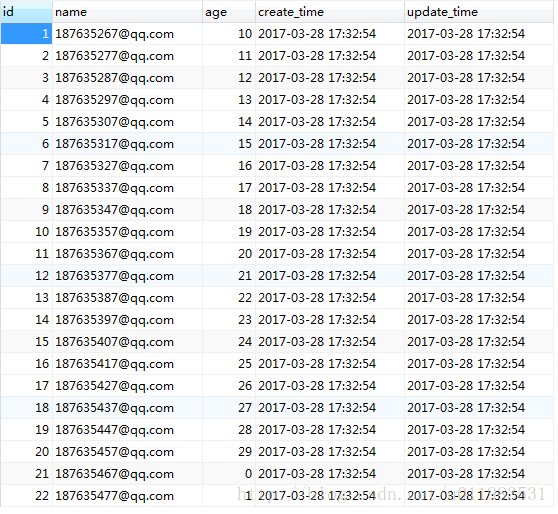Image resolution: width=558 pixels, height=514 pixels.
Task: Select name cell 187635287@qq.com
Action: point(127,78)
